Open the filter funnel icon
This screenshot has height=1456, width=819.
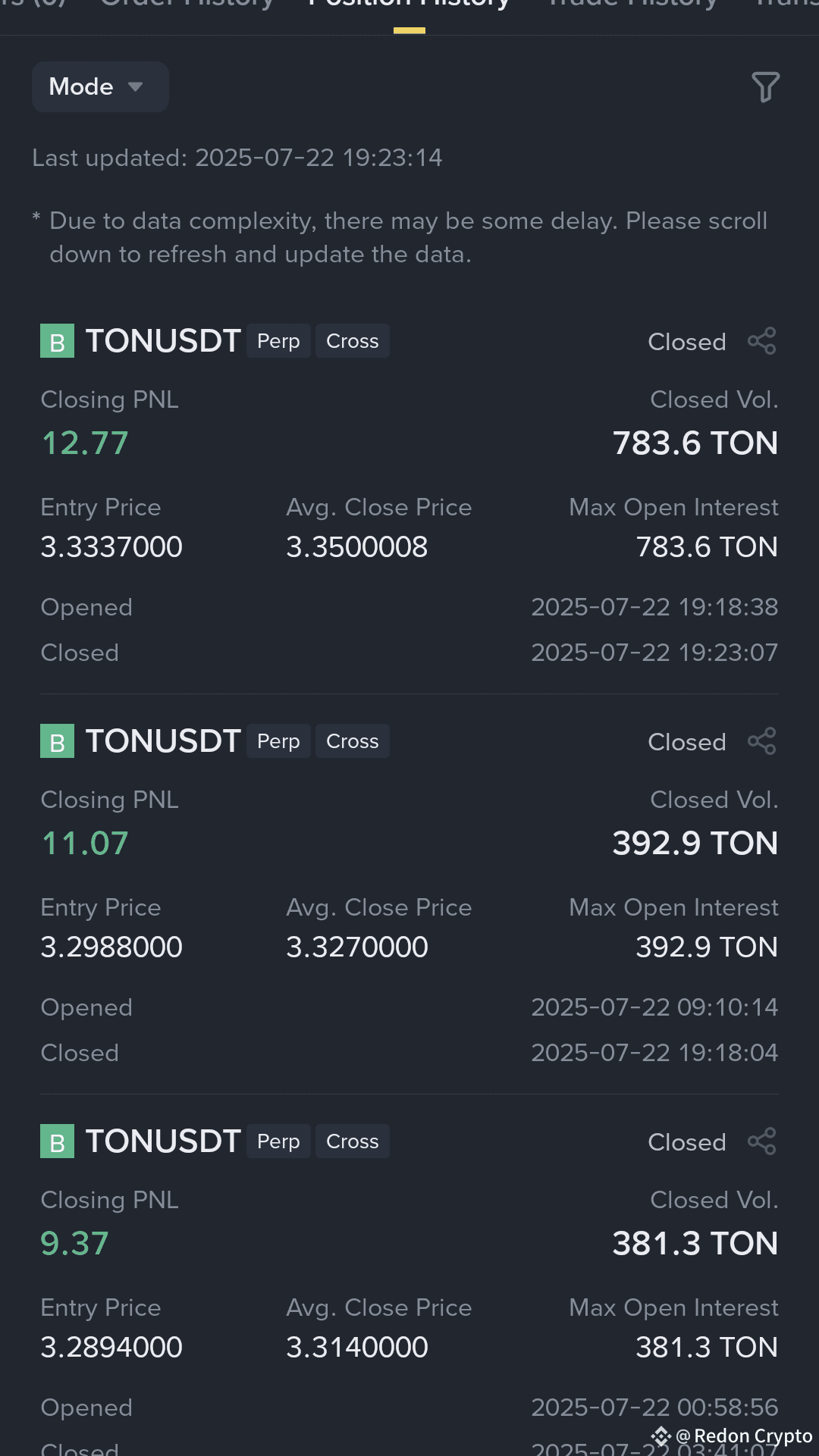coord(765,87)
